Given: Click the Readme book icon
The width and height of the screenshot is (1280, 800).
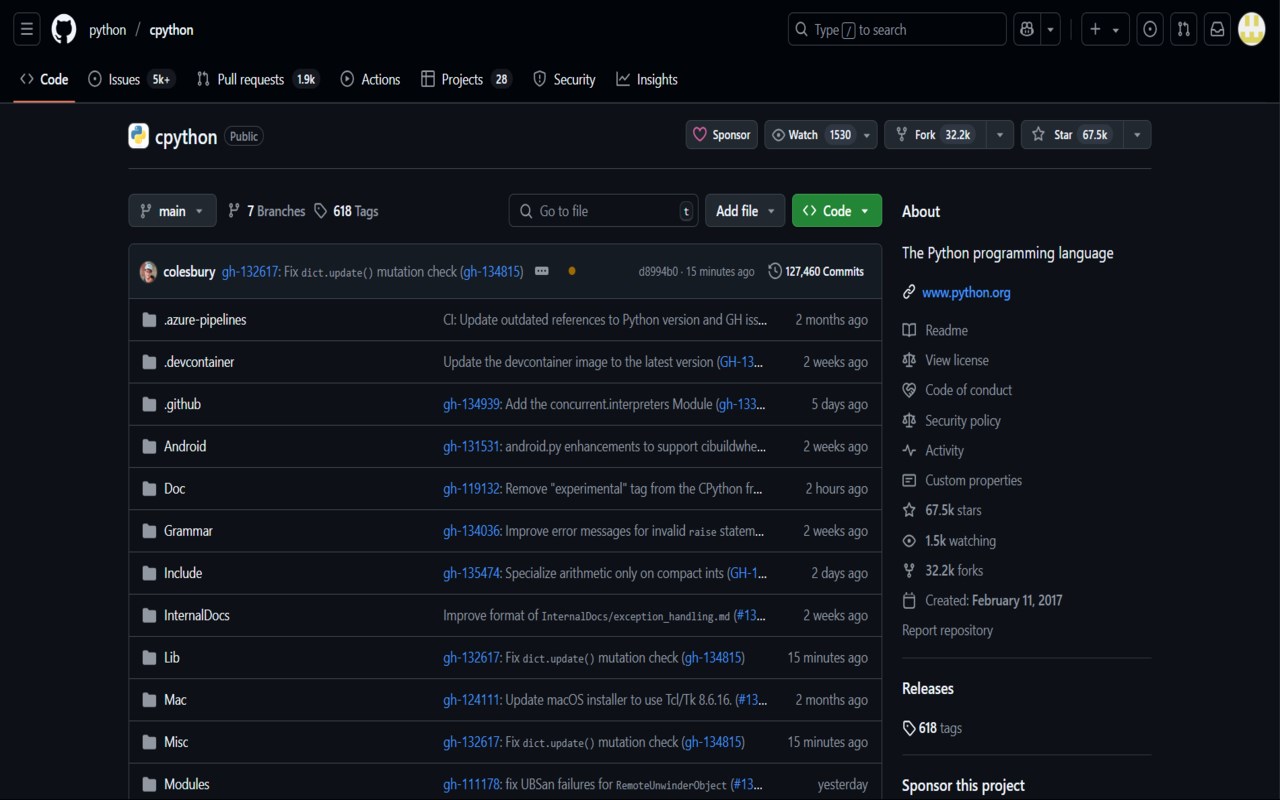Looking at the screenshot, I should [x=909, y=330].
